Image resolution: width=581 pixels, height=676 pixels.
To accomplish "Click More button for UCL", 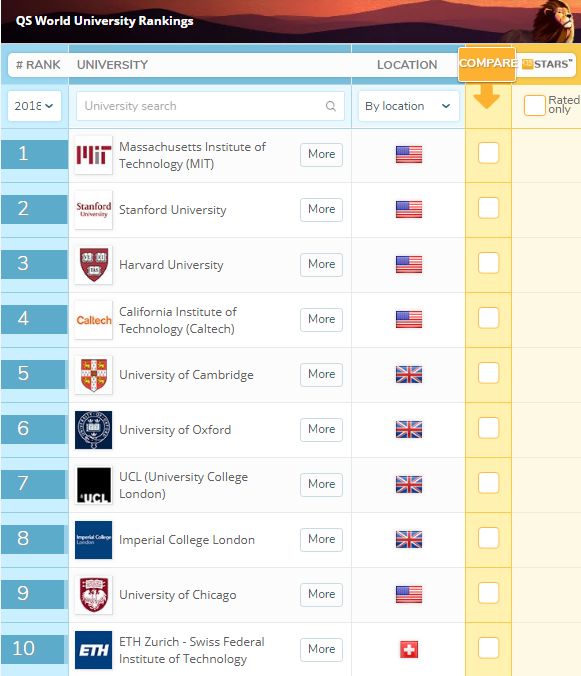I will coord(322,485).
